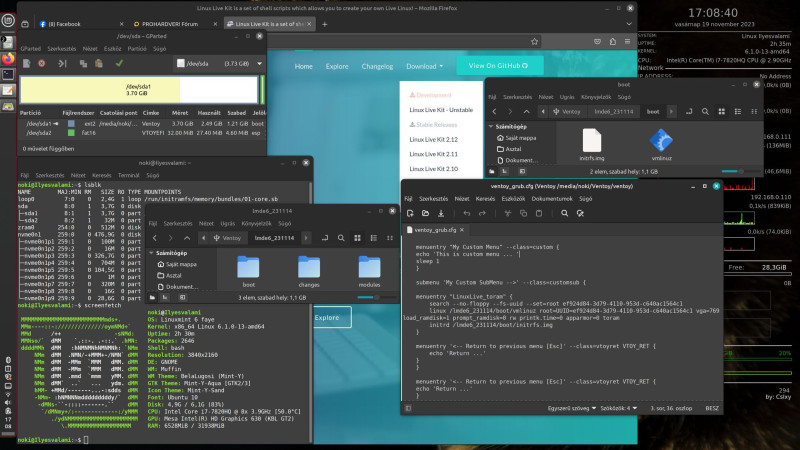The height and width of the screenshot is (450, 800).
Task: Click the New document icon in text editor
Action: pyautogui.click(x=410, y=213)
